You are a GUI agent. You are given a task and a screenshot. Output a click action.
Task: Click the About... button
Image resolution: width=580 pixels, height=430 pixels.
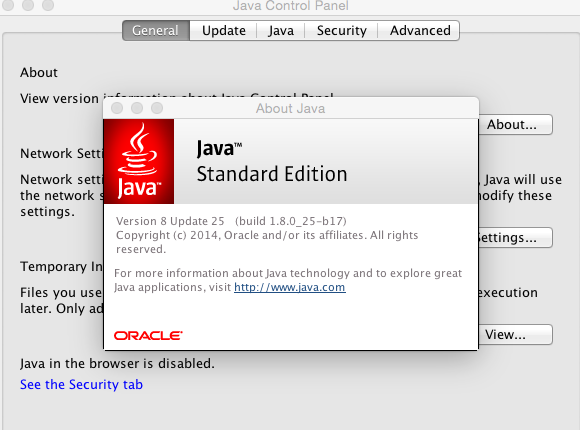[515, 125]
